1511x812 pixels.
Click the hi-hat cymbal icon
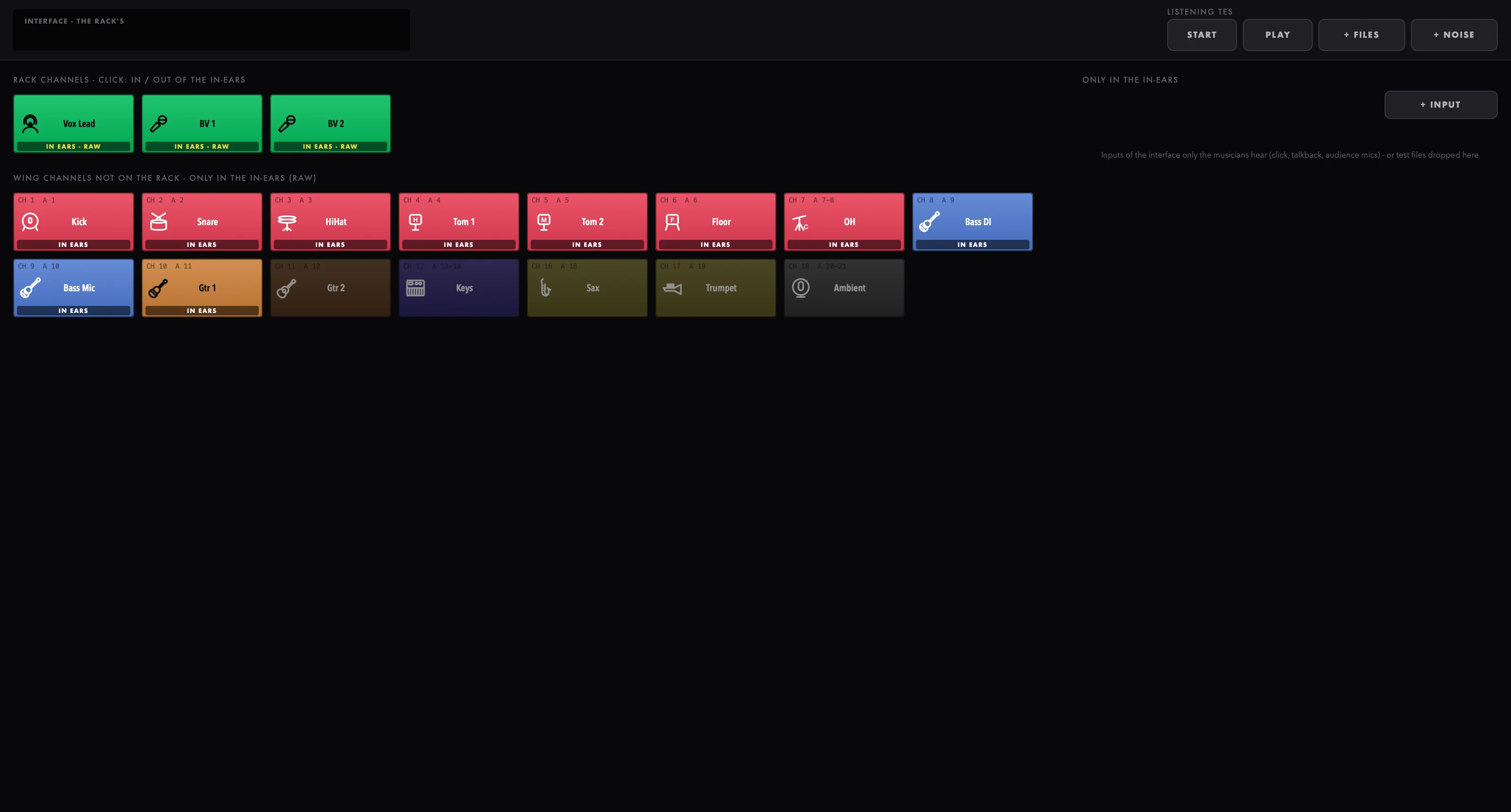[287, 222]
